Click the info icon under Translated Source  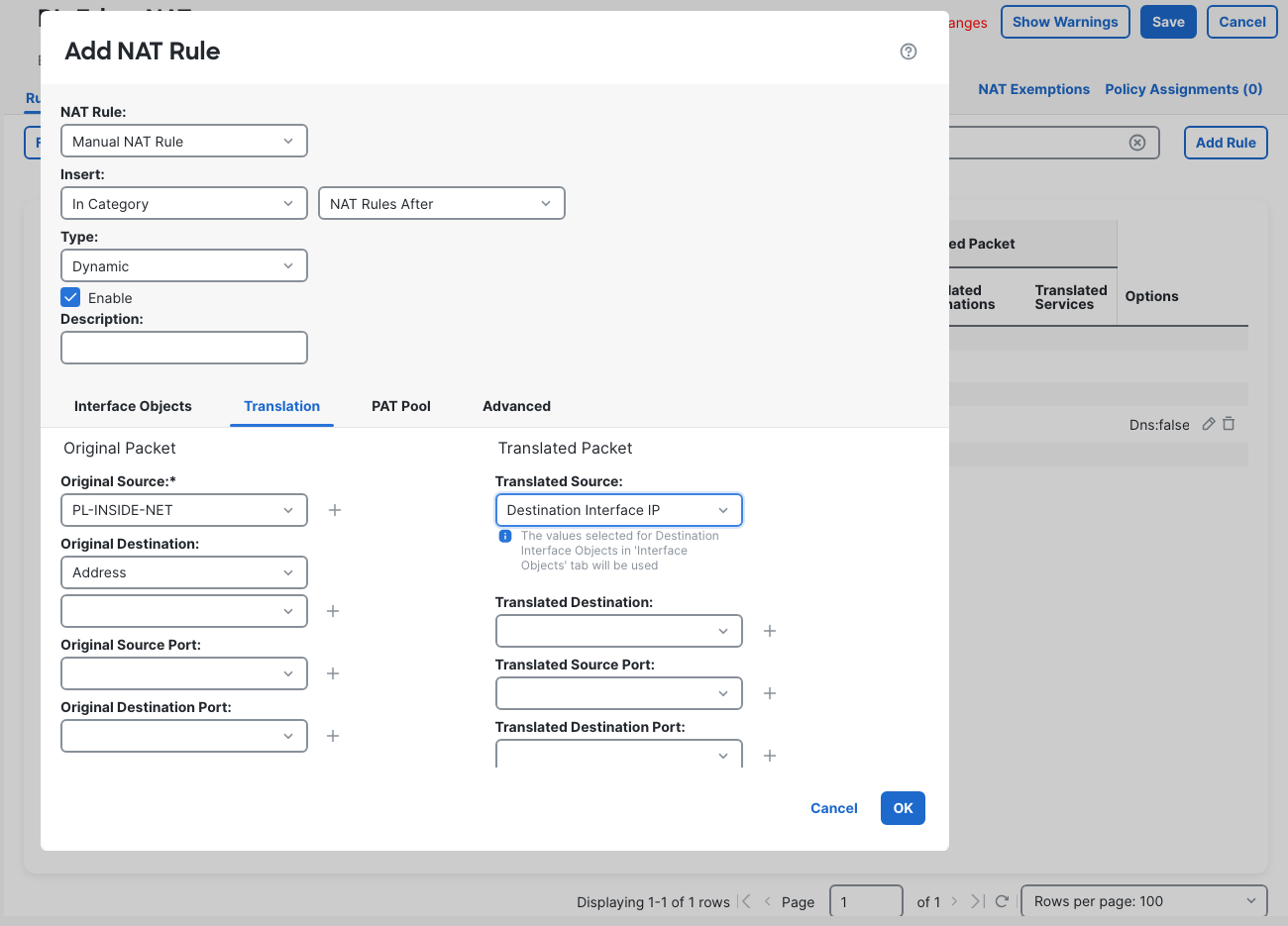click(505, 536)
